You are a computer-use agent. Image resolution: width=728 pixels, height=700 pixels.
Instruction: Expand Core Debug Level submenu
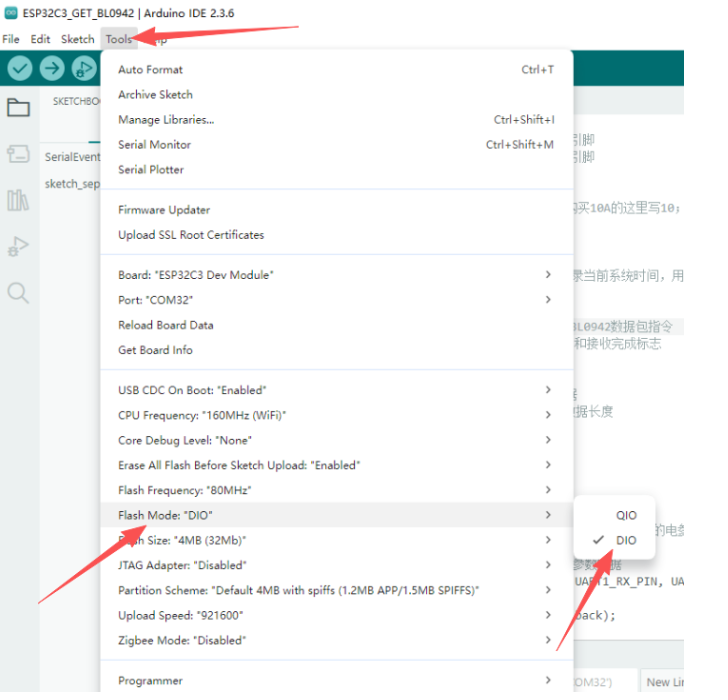click(x=337, y=441)
